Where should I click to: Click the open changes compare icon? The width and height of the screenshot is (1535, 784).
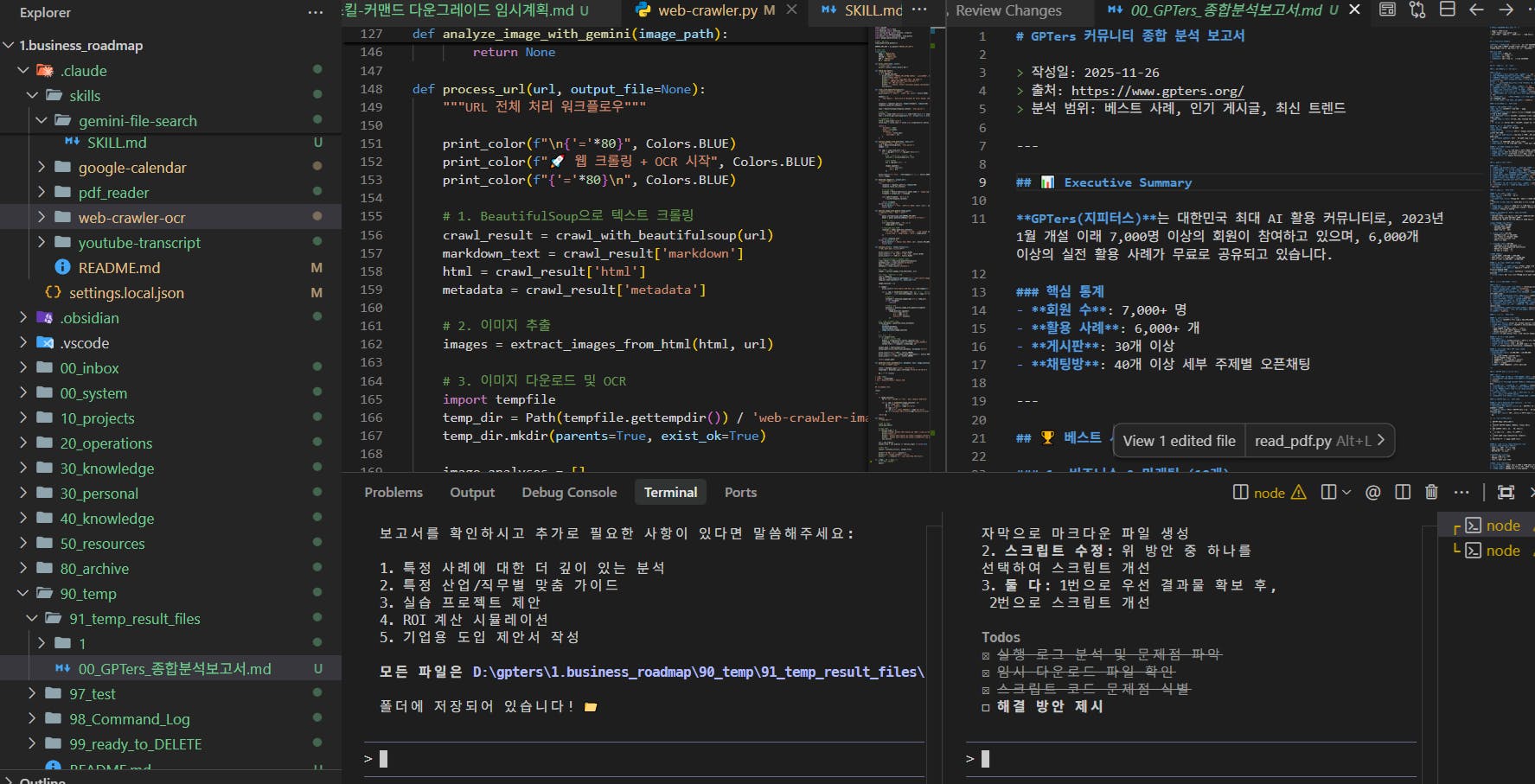pos(1417,10)
